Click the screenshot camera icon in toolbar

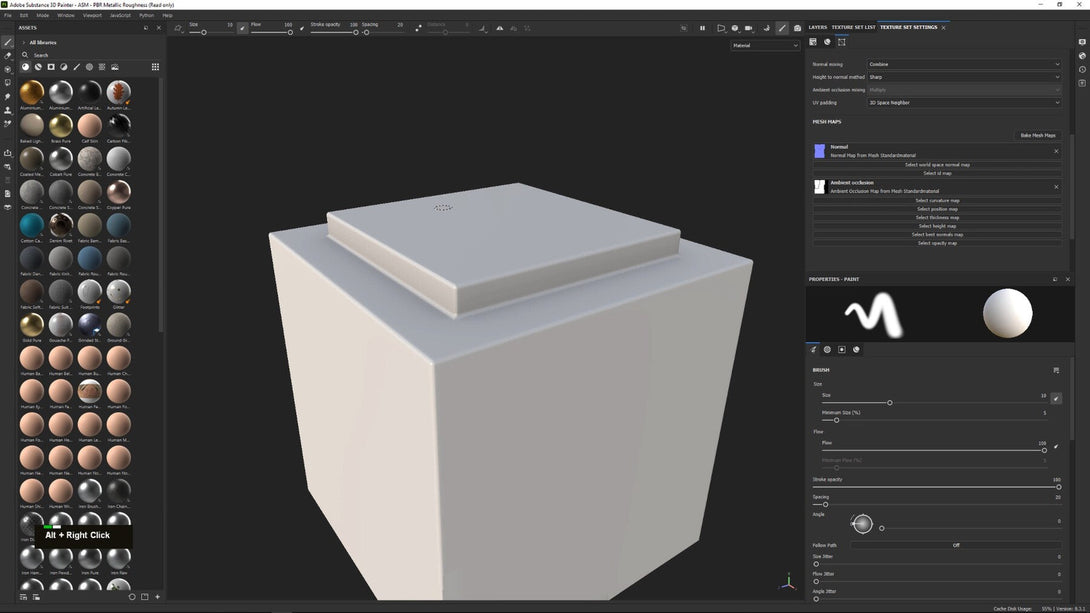(x=797, y=28)
